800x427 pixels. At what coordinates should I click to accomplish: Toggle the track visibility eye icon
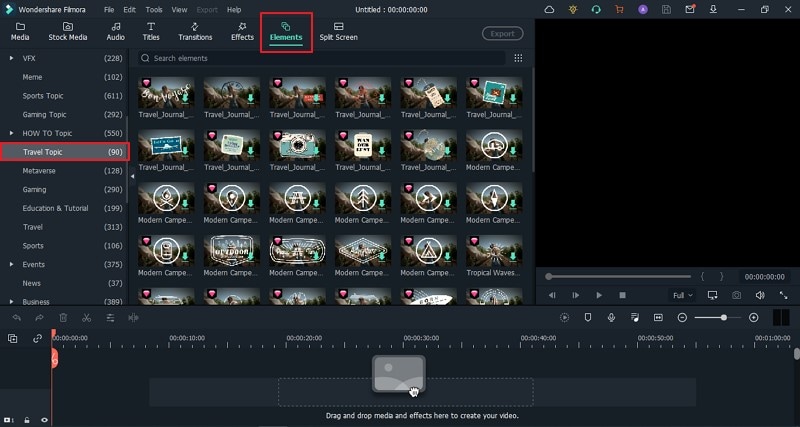44,420
